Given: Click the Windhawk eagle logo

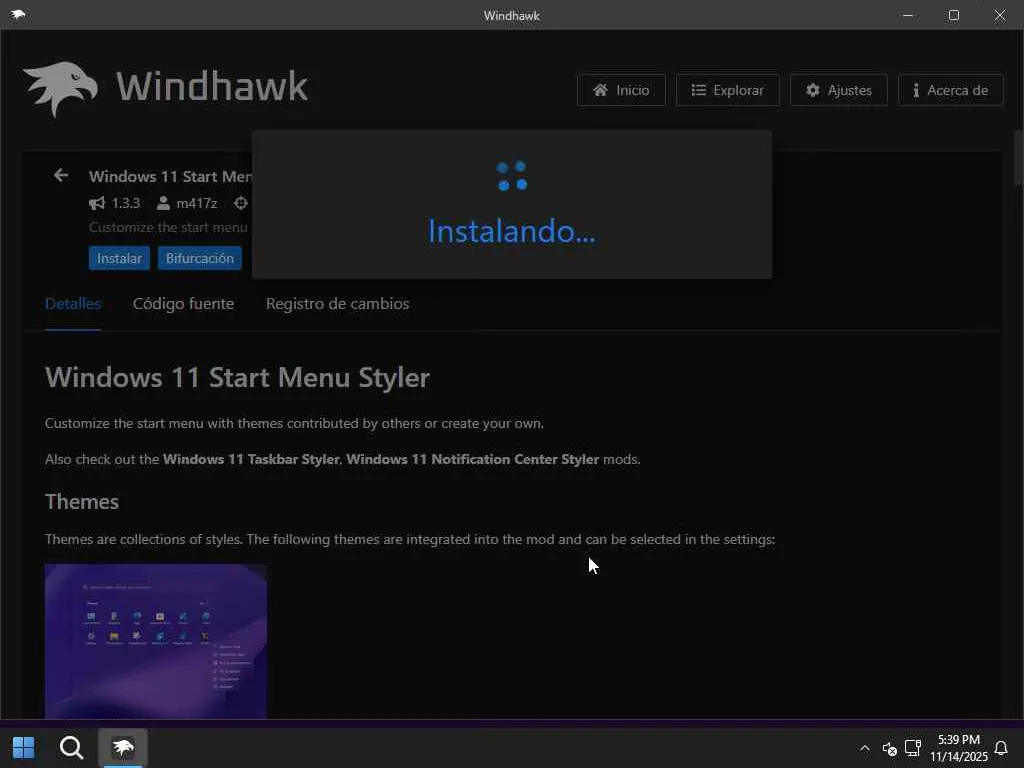Looking at the screenshot, I should (x=61, y=89).
